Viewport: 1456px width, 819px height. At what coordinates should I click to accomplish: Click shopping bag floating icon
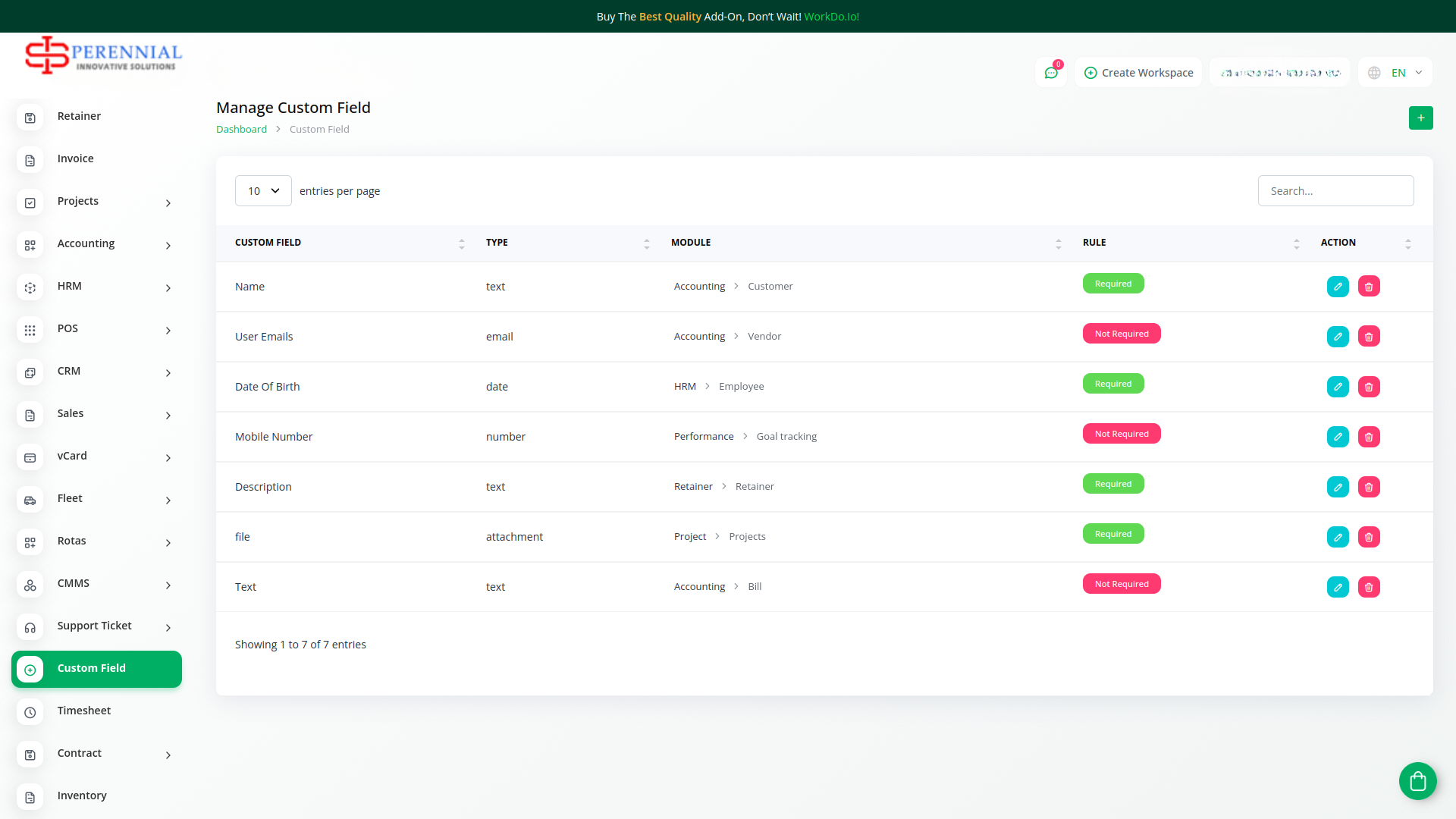pyautogui.click(x=1417, y=781)
